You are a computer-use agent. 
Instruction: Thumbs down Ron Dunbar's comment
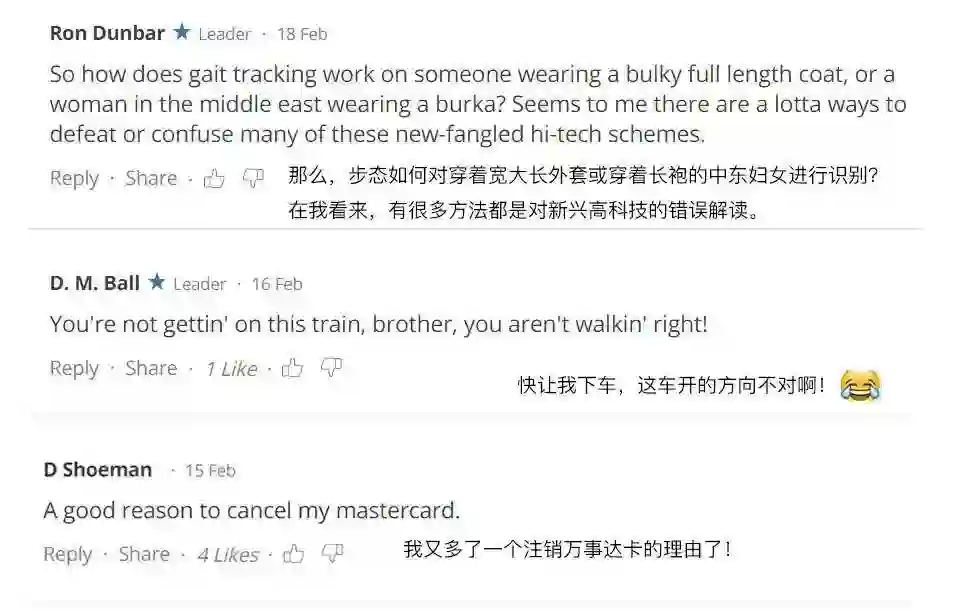tap(253, 179)
